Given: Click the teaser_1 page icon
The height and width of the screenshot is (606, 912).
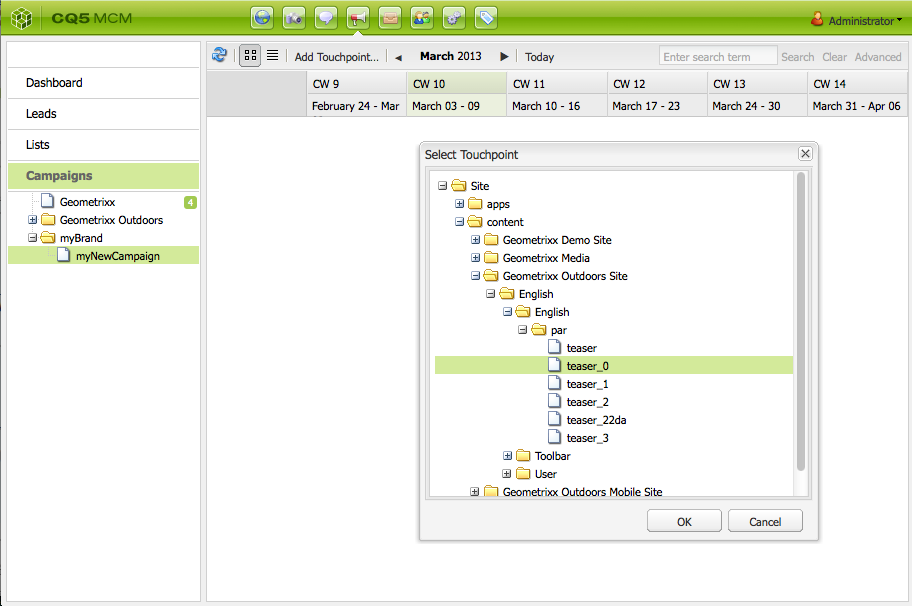Looking at the screenshot, I should pos(555,383).
